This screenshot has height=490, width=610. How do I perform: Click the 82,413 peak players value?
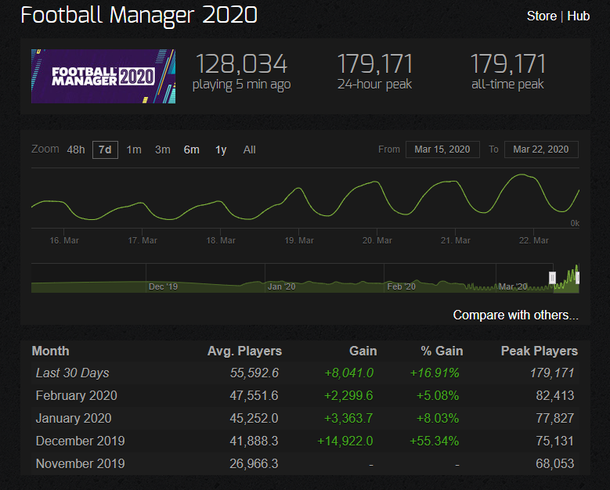555,396
